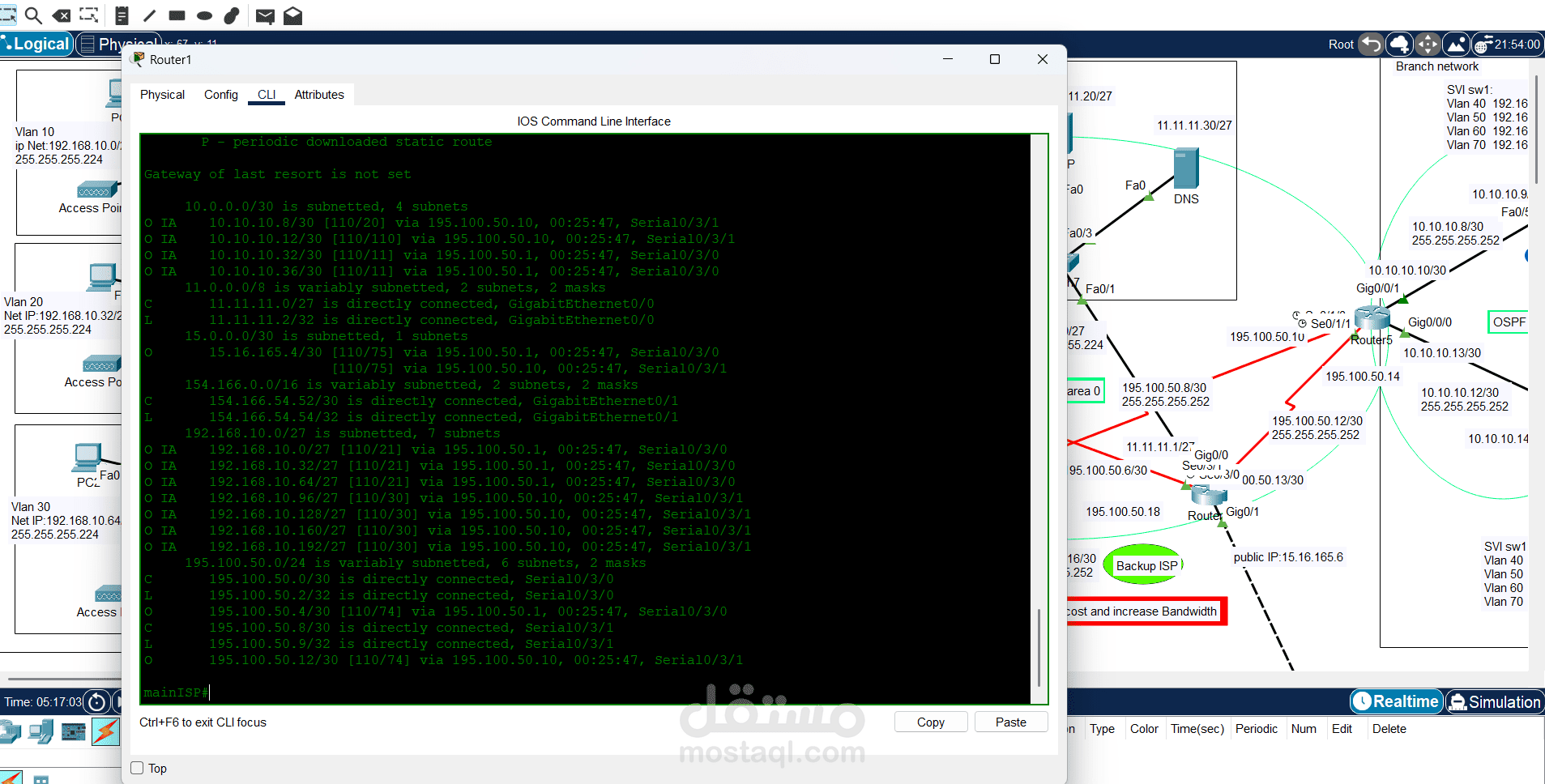Click the '11.11.11.30/27' label above DNS
This screenshot has width=1545, height=784.
(1194, 125)
